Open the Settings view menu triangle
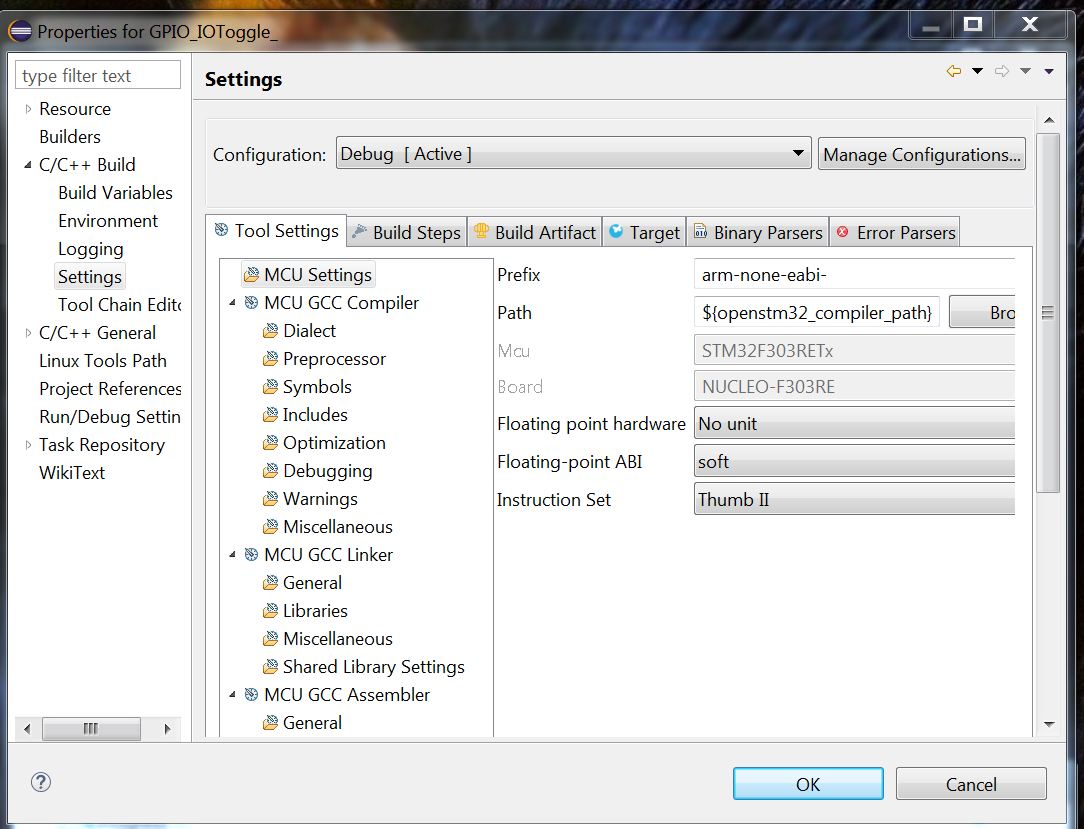 coord(1049,71)
